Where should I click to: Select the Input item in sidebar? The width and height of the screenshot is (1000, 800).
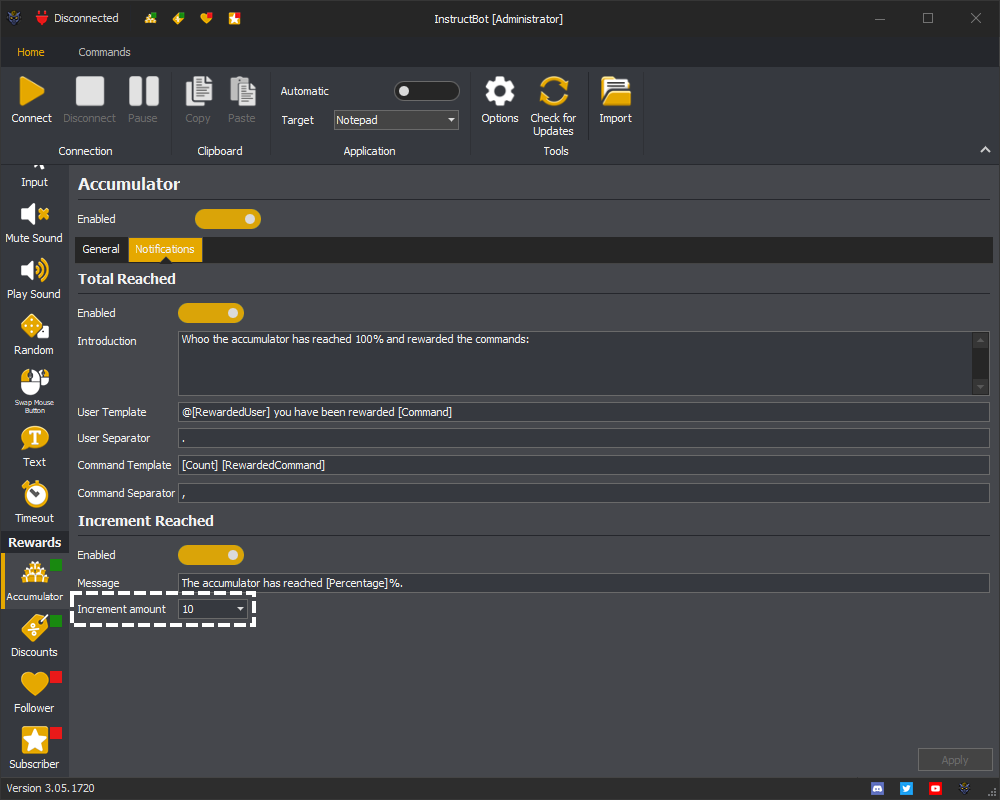click(x=34, y=177)
